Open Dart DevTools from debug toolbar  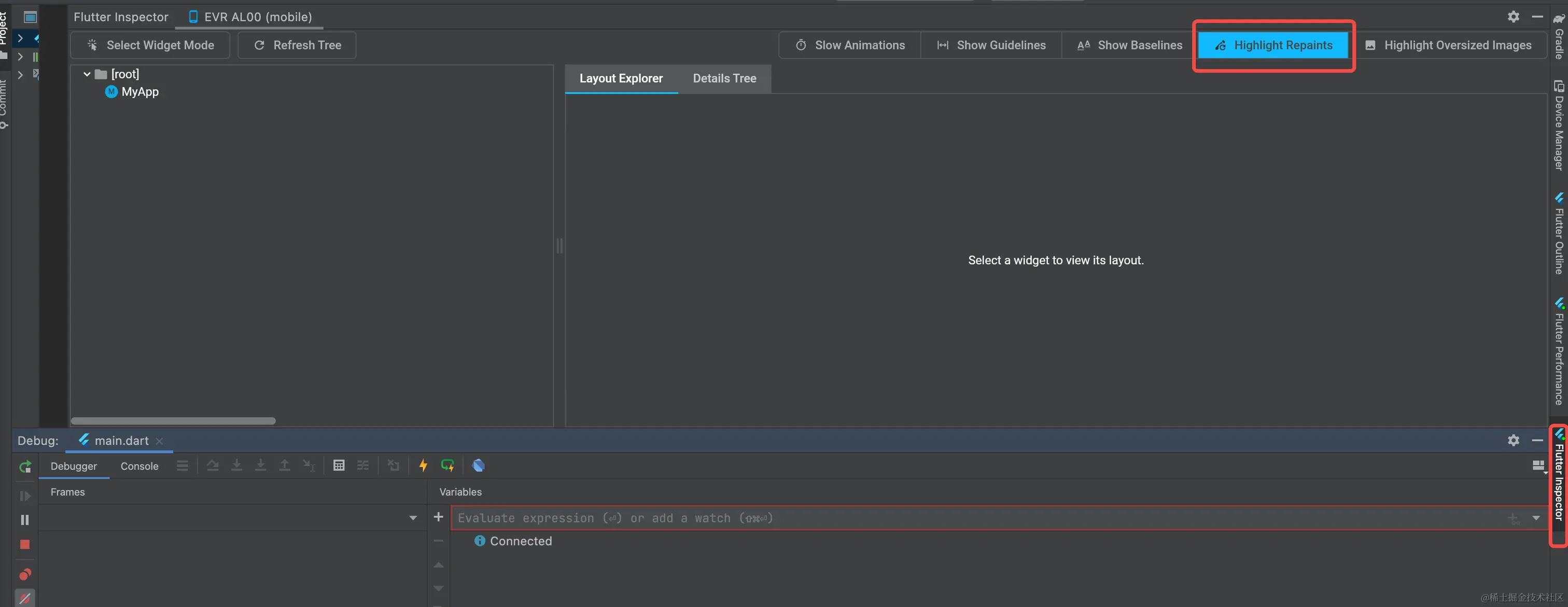pyautogui.click(x=479, y=466)
